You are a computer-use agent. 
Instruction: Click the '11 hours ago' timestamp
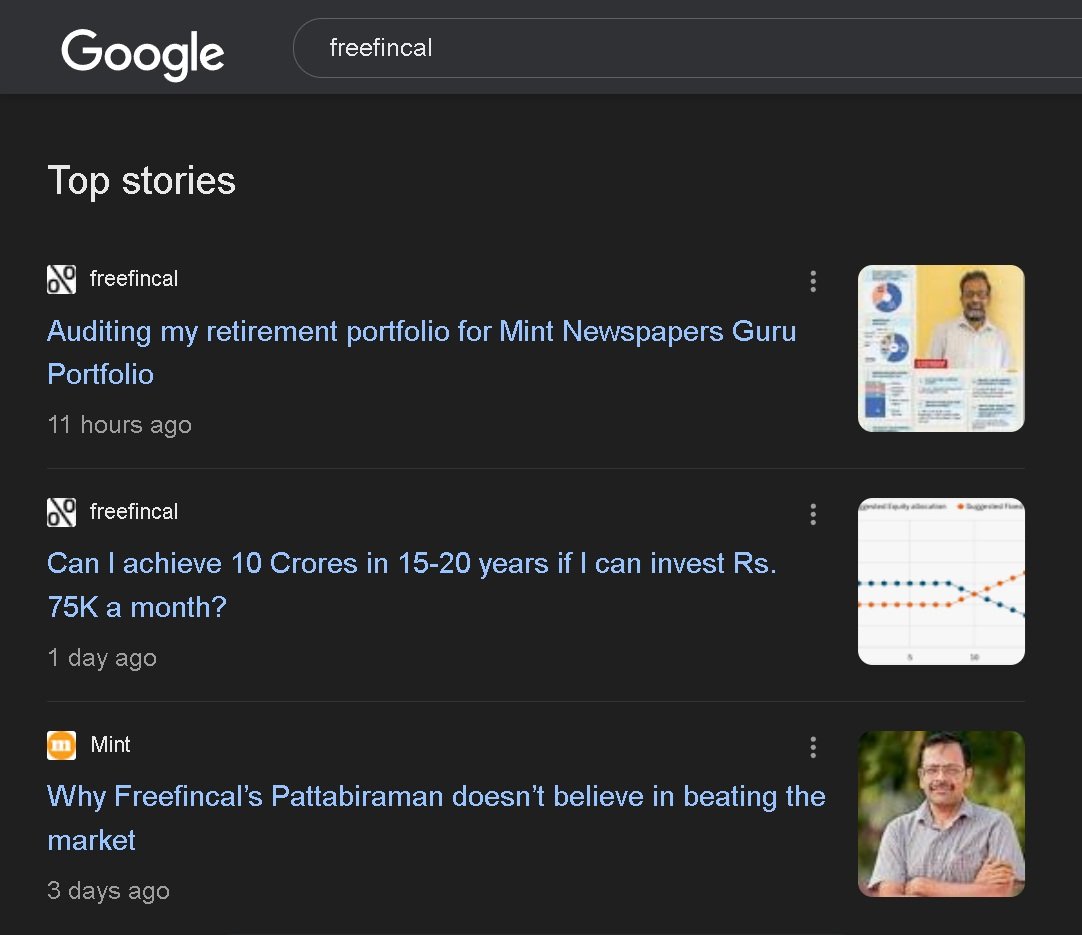pyautogui.click(x=119, y=424)
